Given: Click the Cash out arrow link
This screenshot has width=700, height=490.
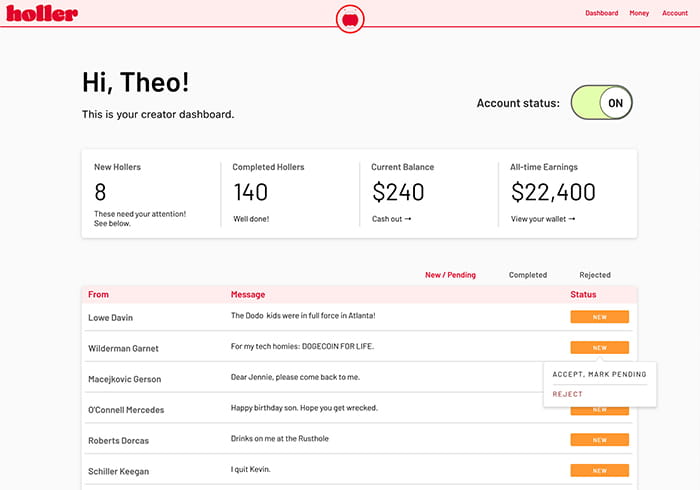Looking at the screenshot, I should tap(391, 219).
